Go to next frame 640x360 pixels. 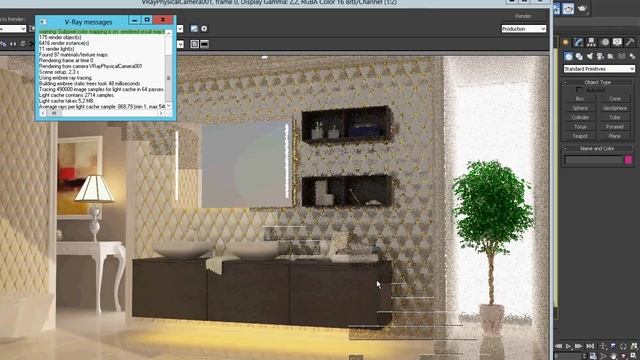[579, 346]
